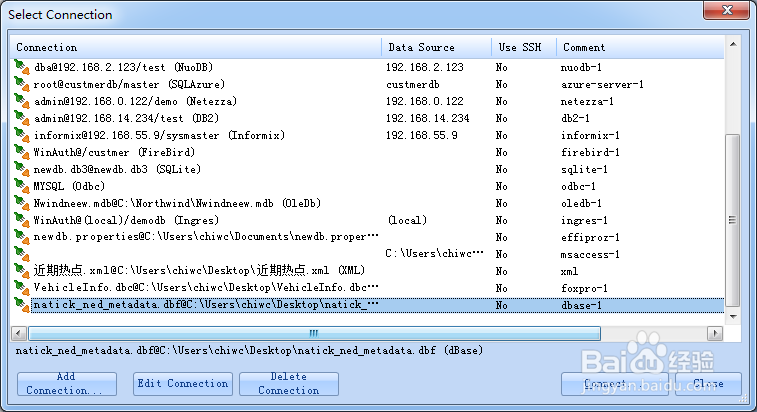Viewport: 757px width, 412px height.
Task: Select the VehicleInfo.dbc connection row
Action: click(206, 287)
